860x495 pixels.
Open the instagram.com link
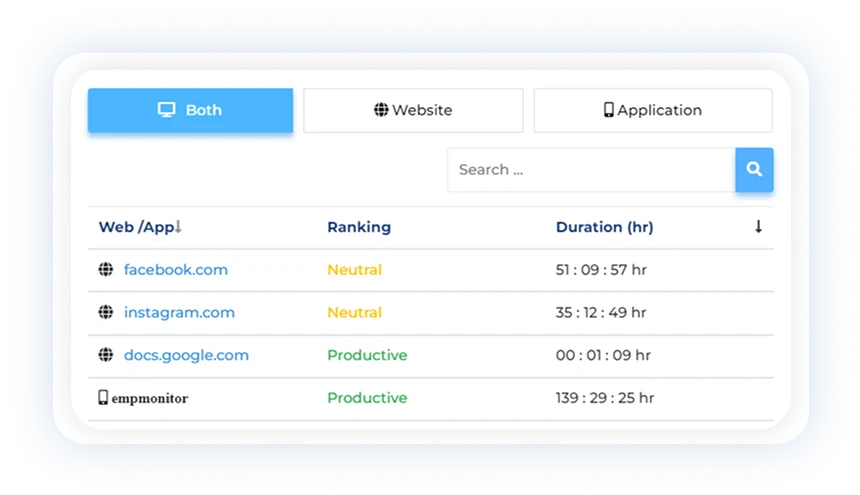[179, 313]
